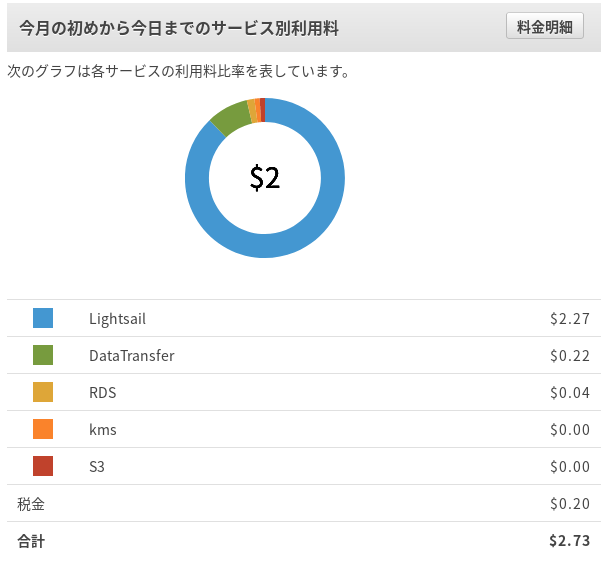The image size is (607, 561).
Task: Click the RDS service name
Action: (x=102, y=393)
